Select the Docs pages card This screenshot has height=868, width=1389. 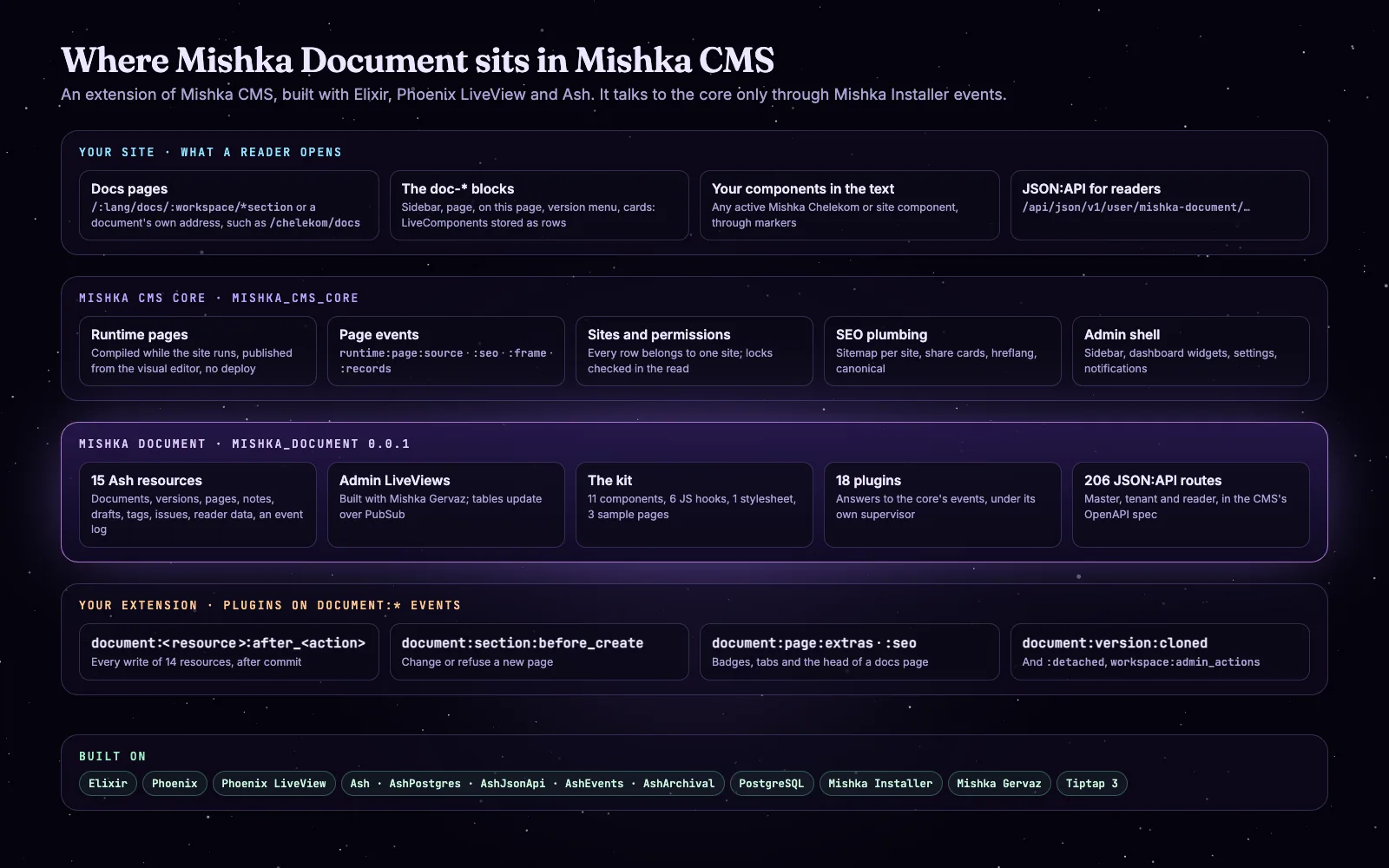[229, 206]
